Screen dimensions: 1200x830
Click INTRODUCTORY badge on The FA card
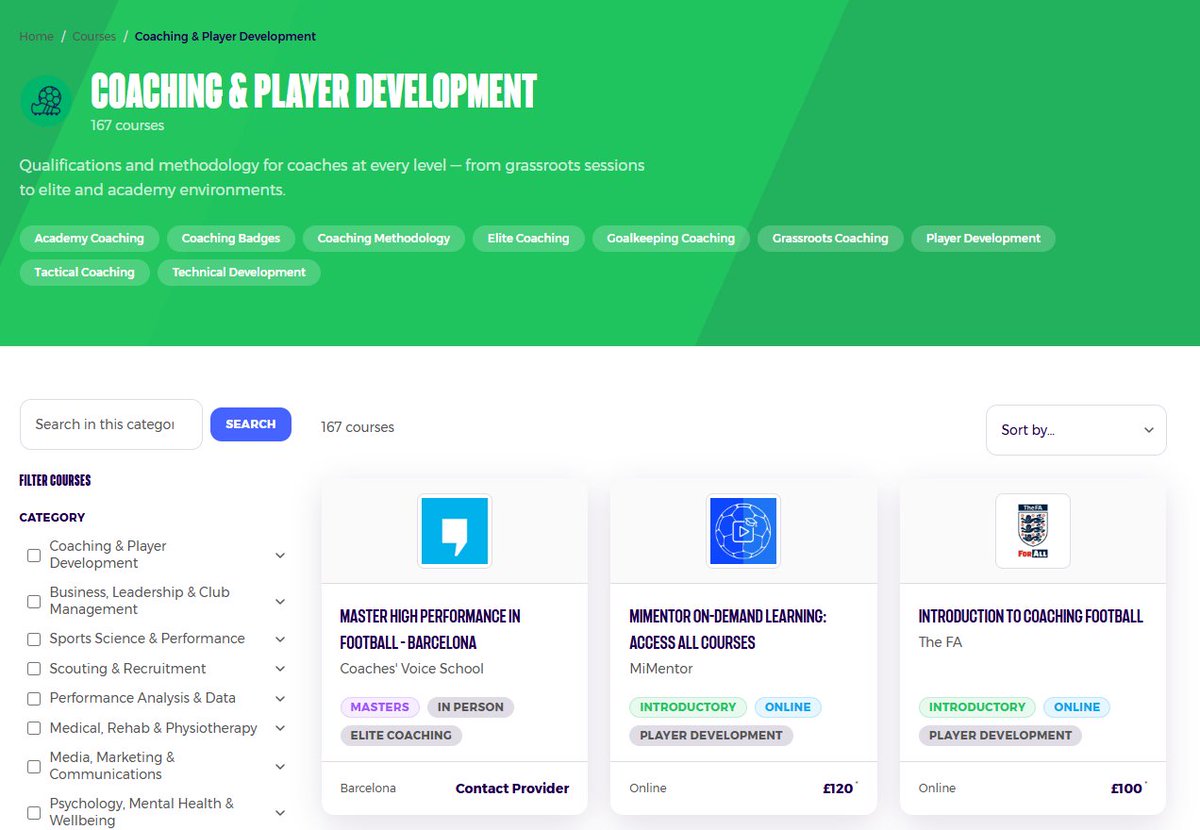977,707
